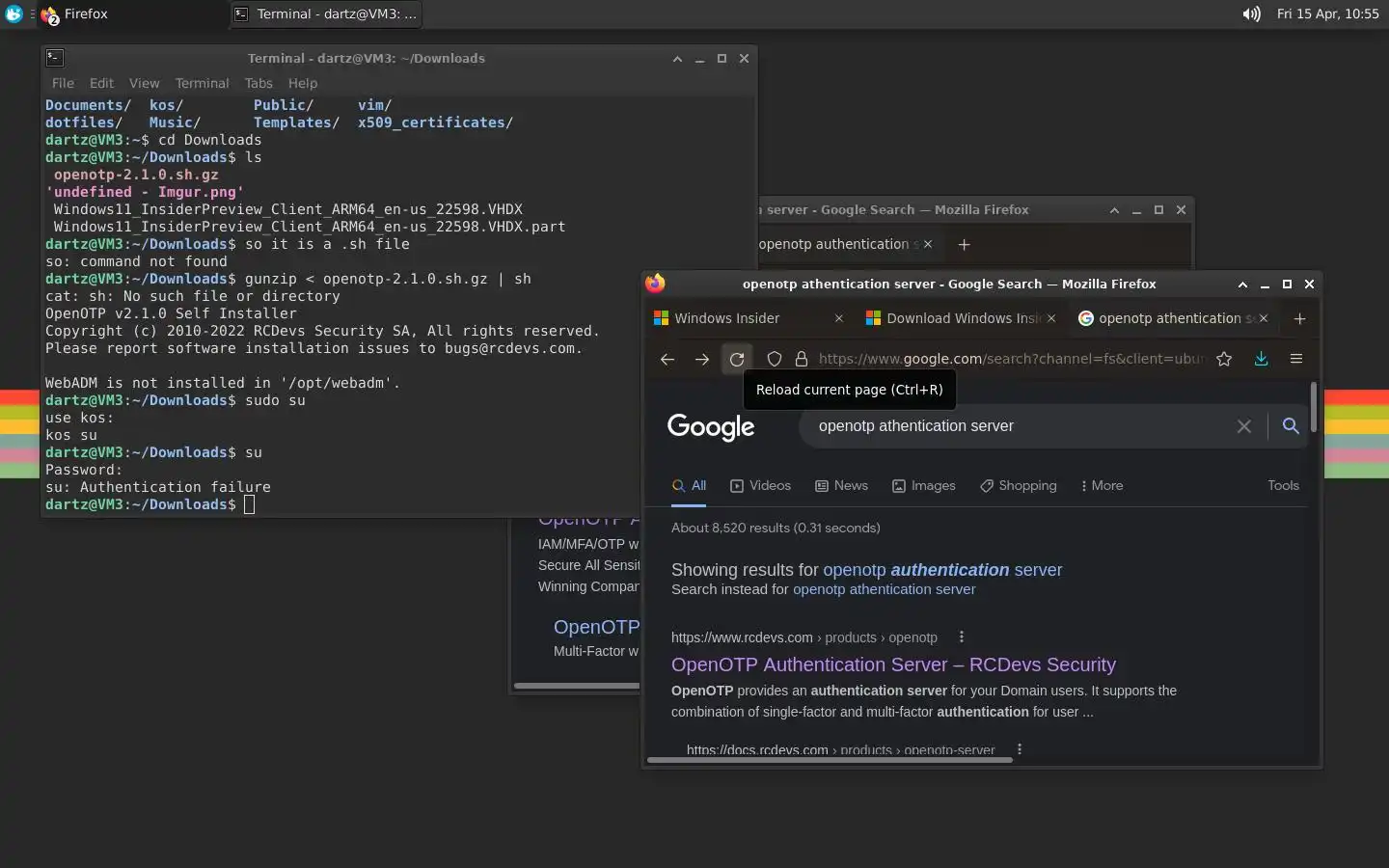The width and height of the screenshot is (1389, 868).
Task: Open the applications menu icon in top panel
Action: coord(14,14)
